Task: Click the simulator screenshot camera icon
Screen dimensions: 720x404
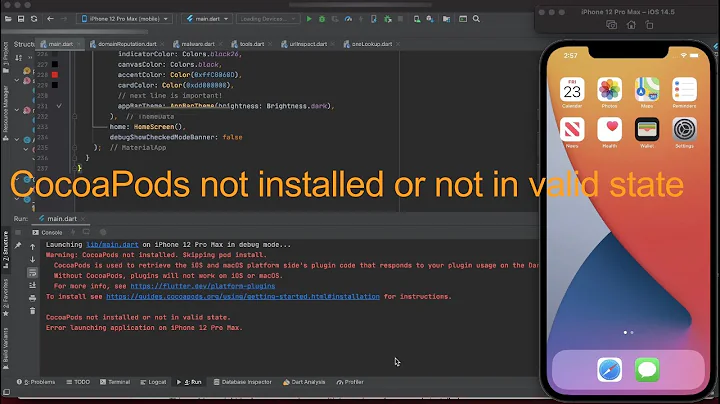Action: click(611, 25)
